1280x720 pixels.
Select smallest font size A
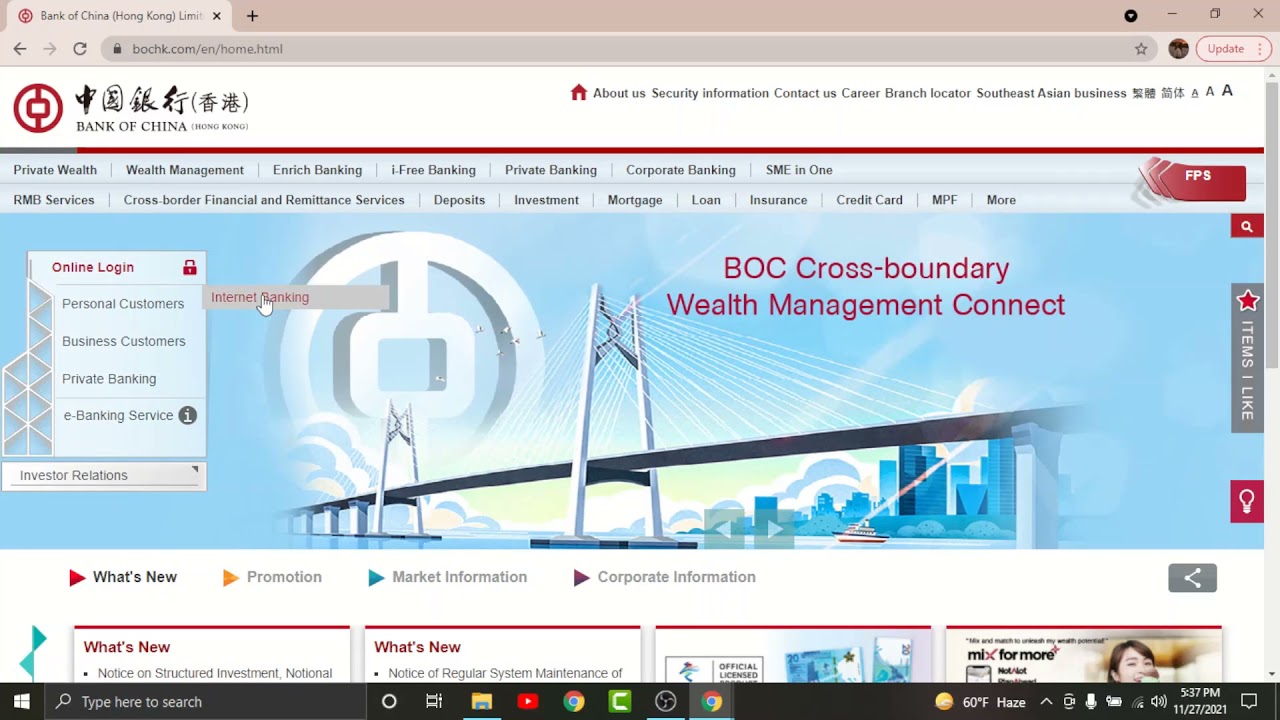1195,93
